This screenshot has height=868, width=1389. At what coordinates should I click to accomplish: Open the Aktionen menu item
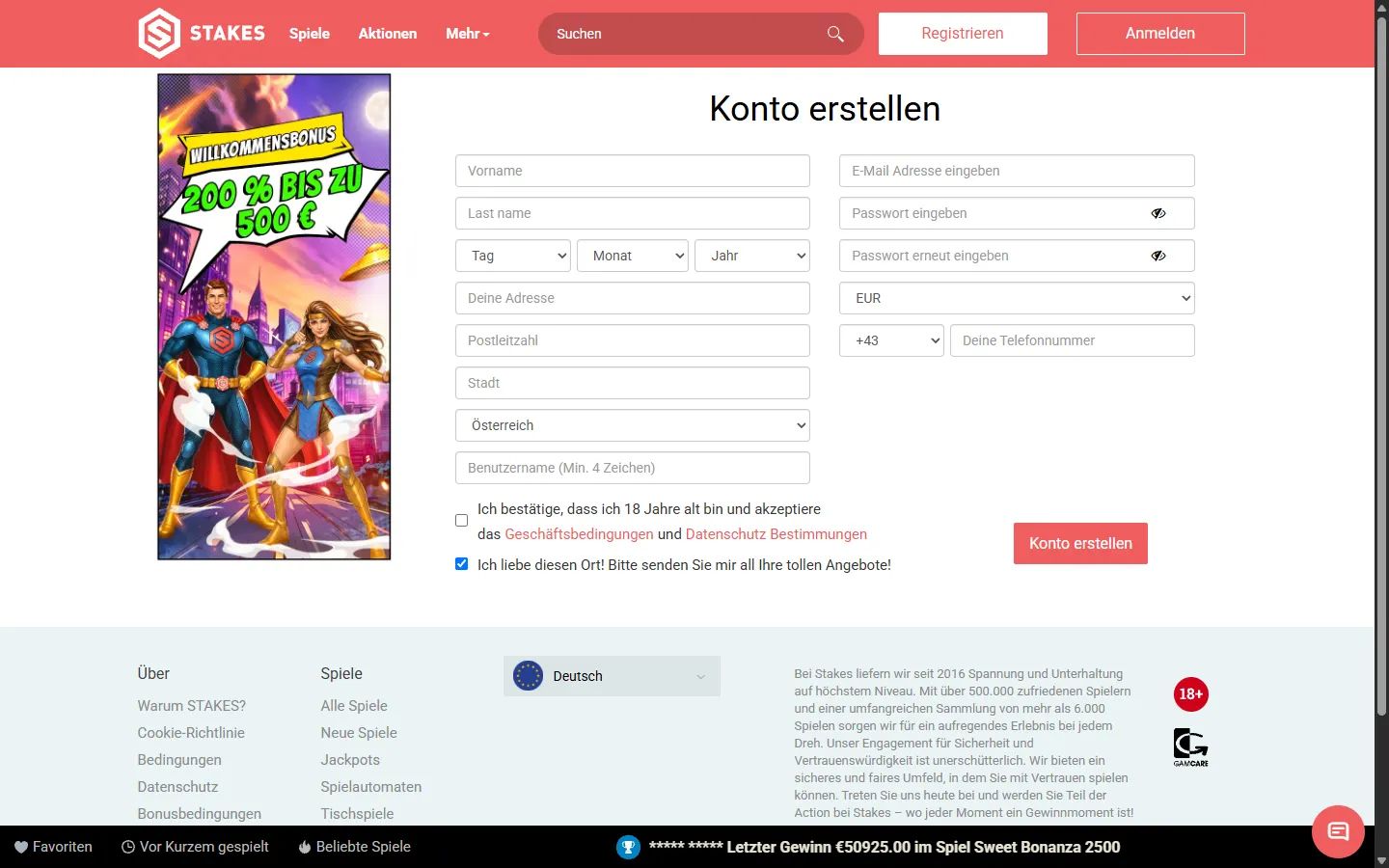click(388, 34)
